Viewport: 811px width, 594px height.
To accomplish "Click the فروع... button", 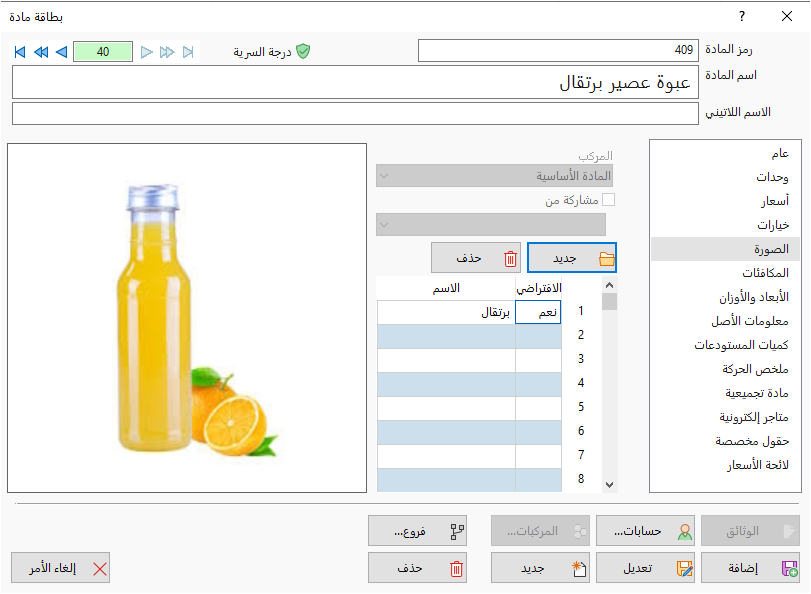I will click(417, 531).
